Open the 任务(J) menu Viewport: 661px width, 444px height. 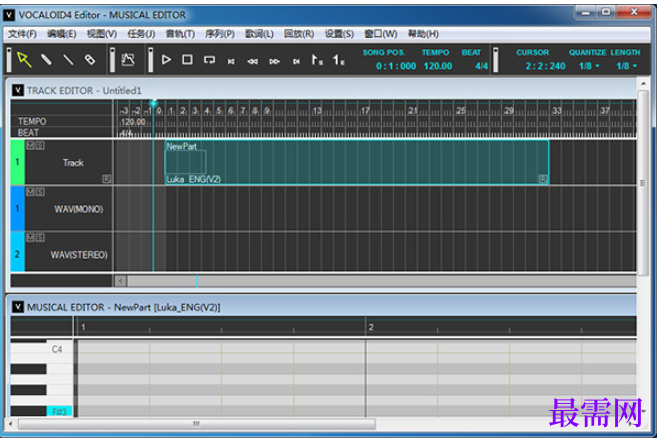[x=141, y=34]
